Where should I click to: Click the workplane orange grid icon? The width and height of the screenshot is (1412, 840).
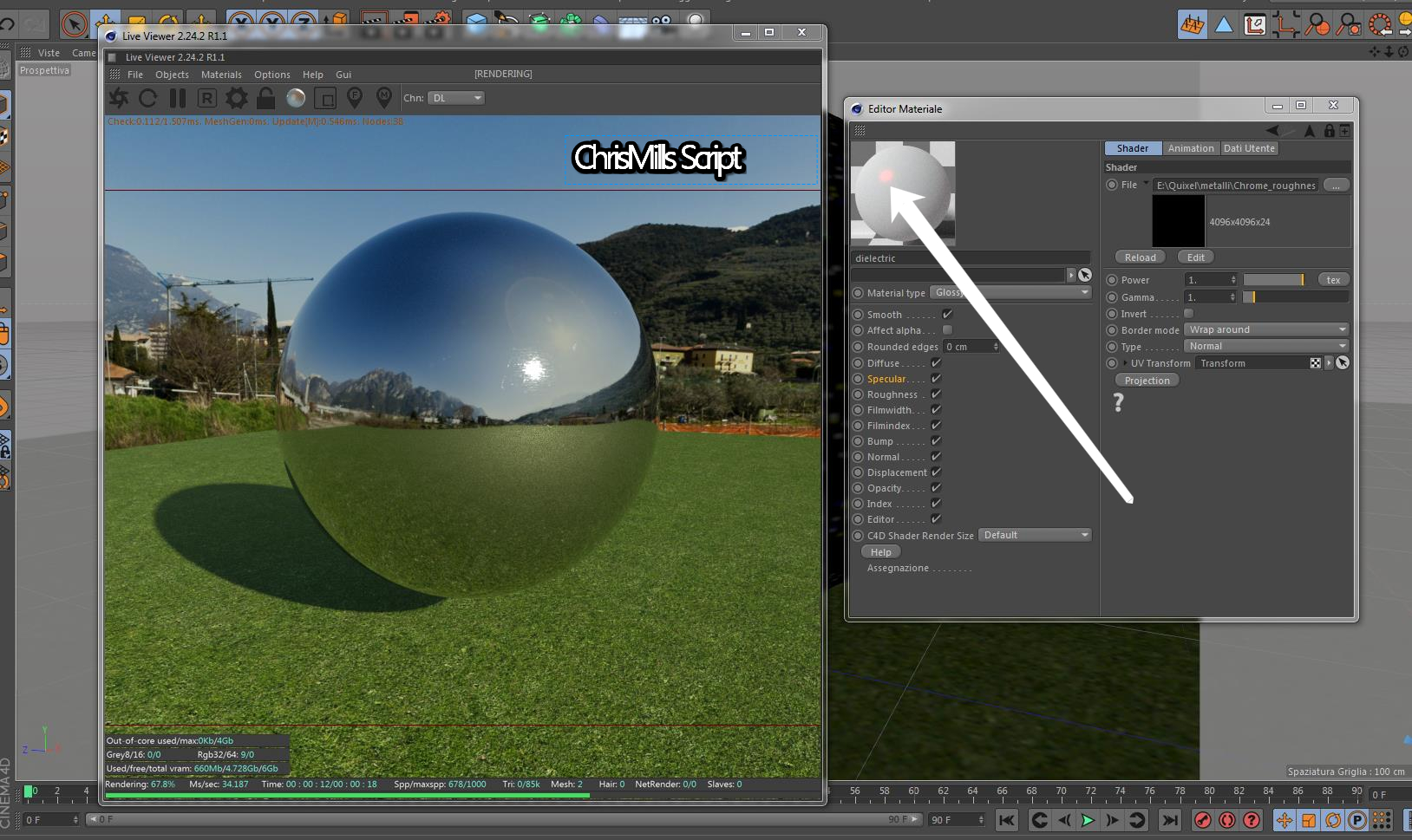click(x=1193, y=24)
